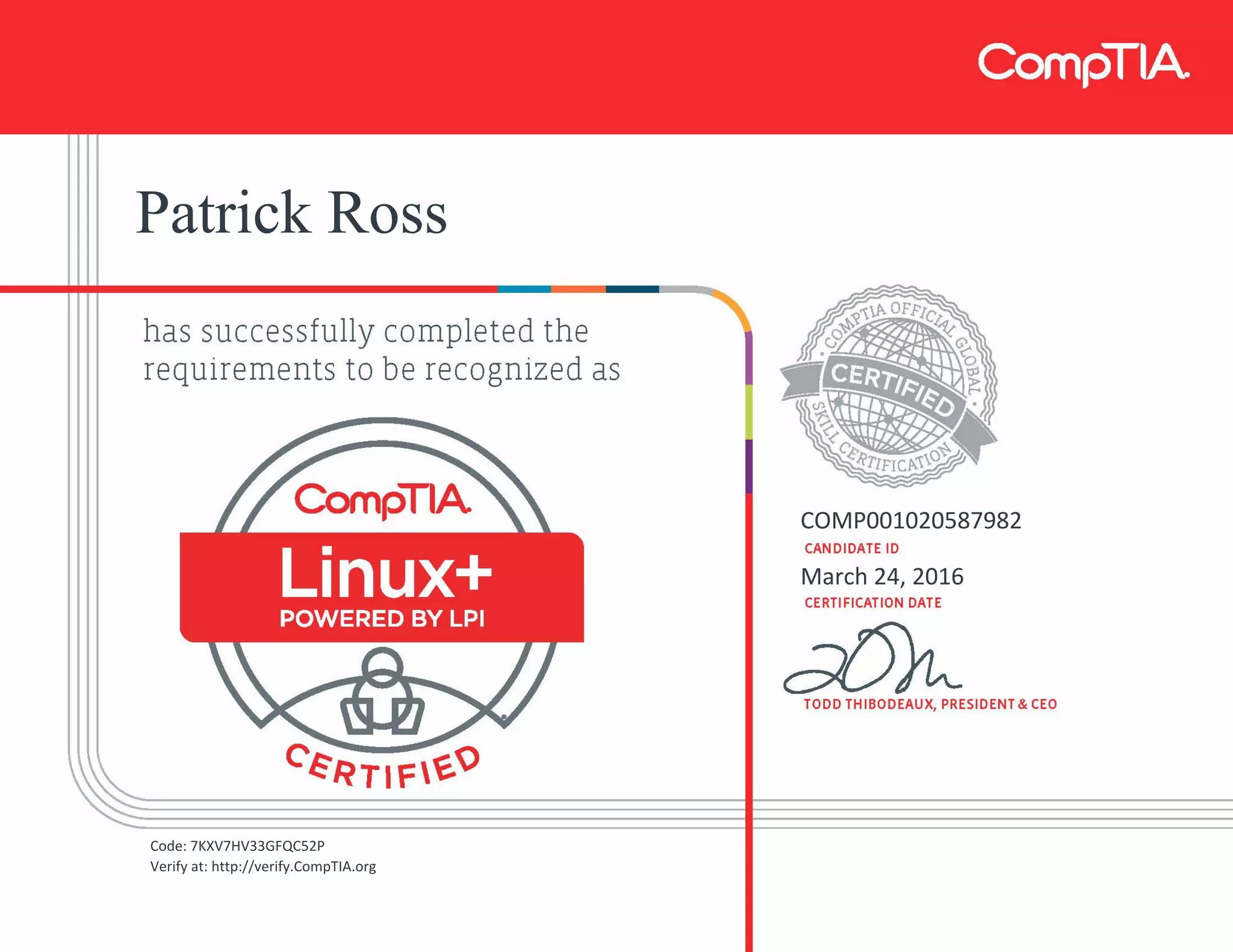The image size is (1233, 952).
Task: Click the Todd Thibodeaux President & CEO text
Action: [930, 704]
